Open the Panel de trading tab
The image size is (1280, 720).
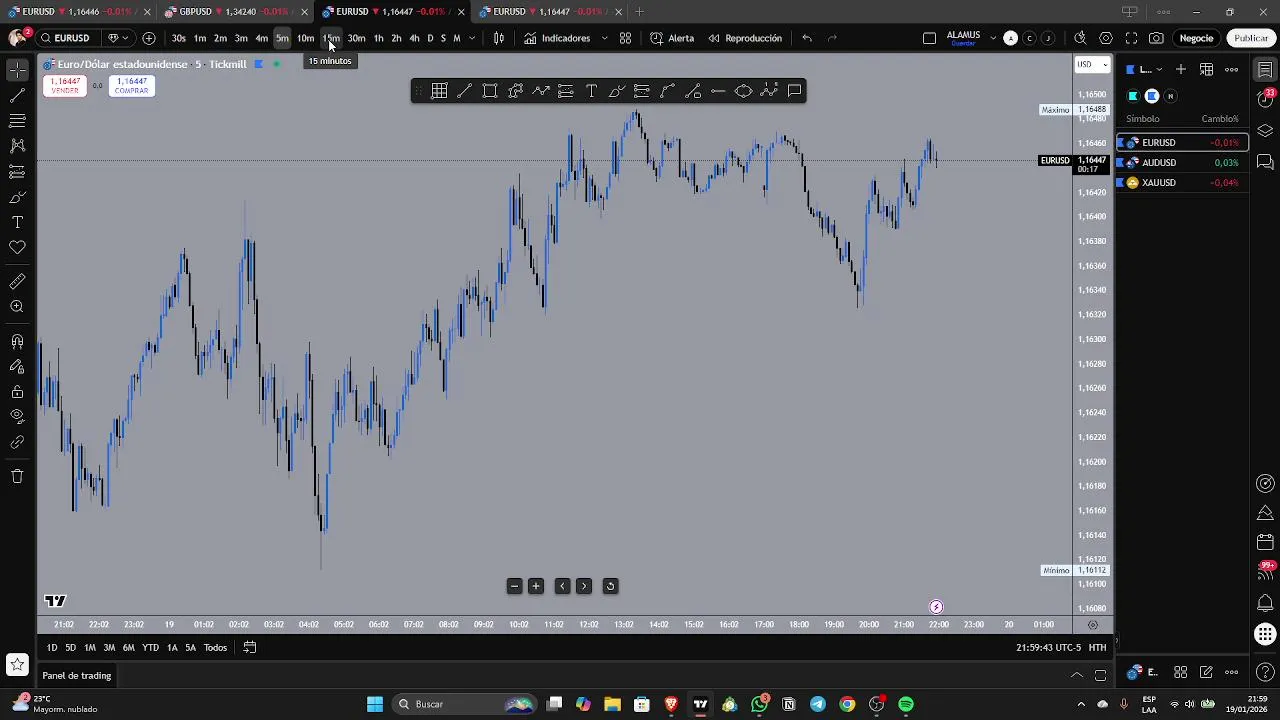point(77,675)
